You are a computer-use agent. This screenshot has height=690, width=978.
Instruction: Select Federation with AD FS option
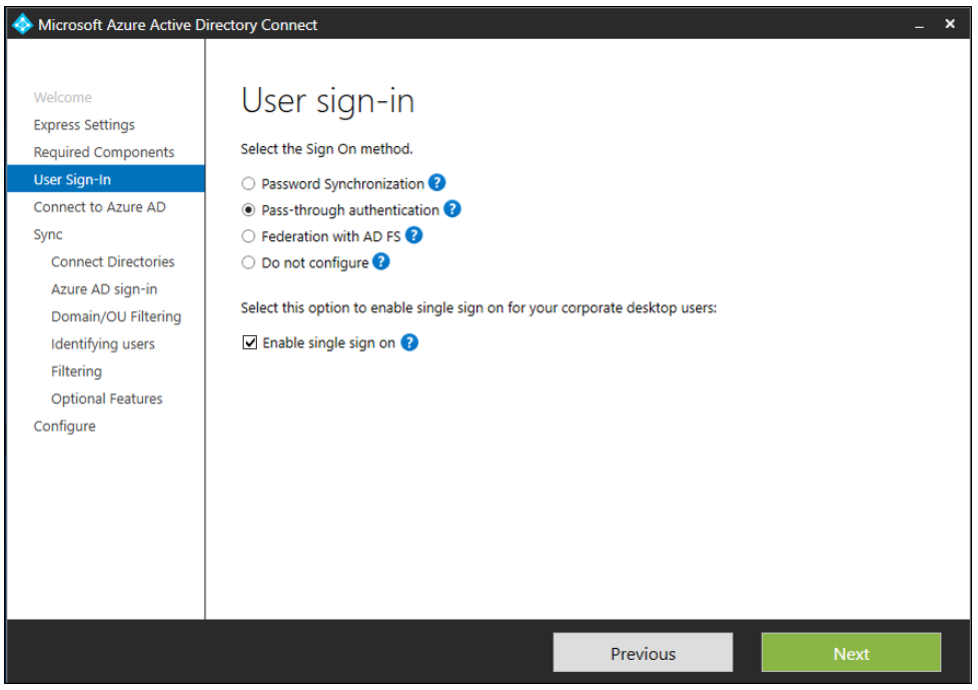click(x=248, y=236)
